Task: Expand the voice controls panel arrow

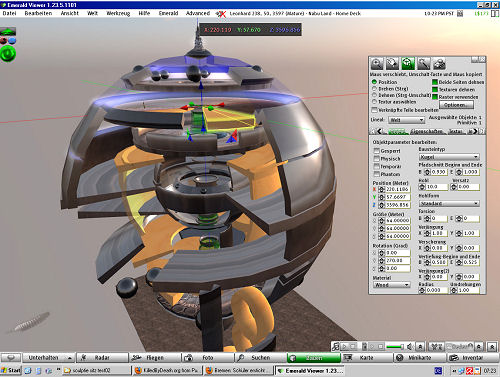Action: [x=479, y=346]
